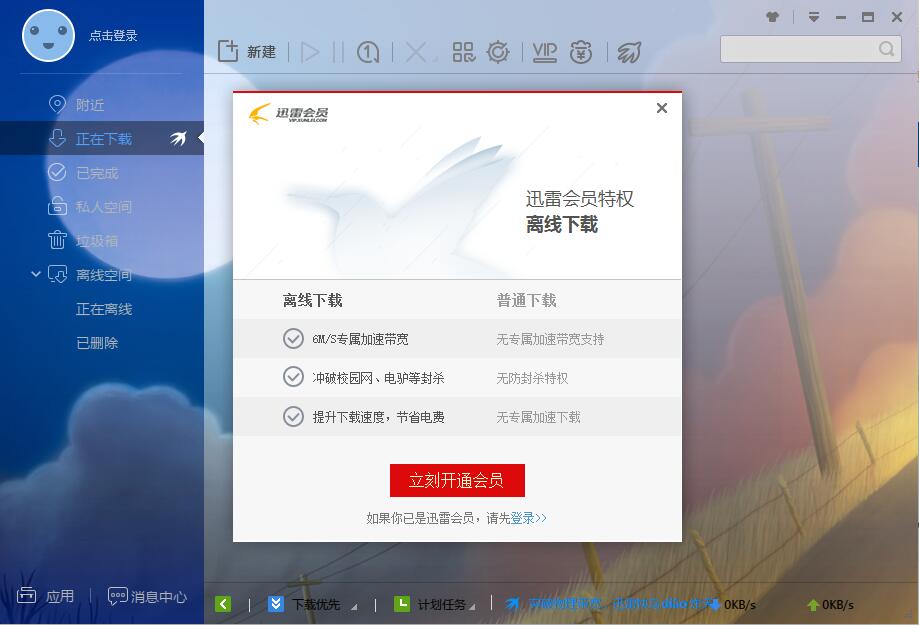
Task: Click the check icon beside 6M/S专属加速带宽
Action: [293, 339]
